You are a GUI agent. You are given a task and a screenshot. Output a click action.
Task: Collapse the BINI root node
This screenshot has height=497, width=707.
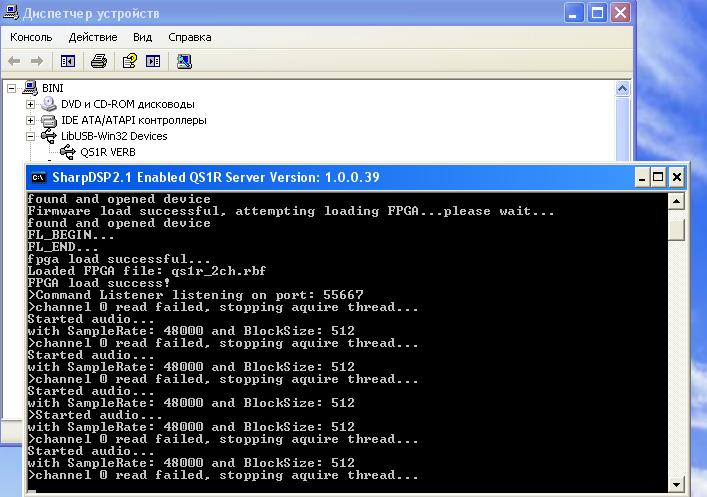11,88
